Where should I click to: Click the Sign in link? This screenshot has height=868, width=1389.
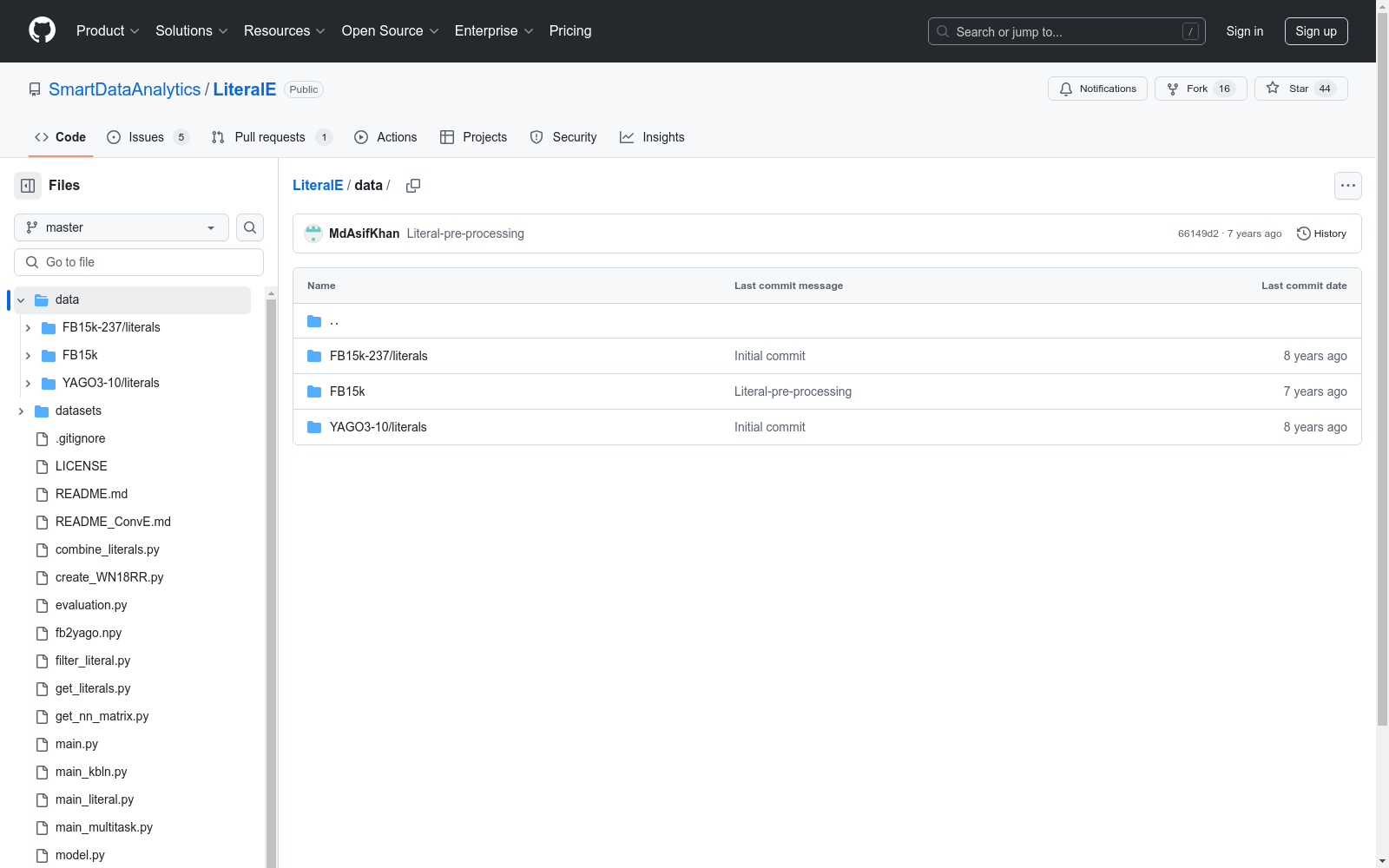click(1244, 31)
